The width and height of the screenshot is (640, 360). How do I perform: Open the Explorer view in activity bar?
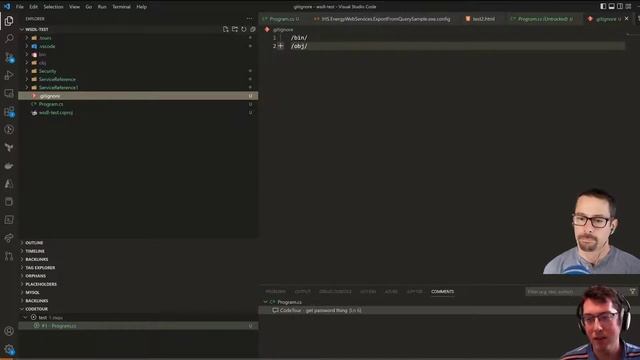click(x=9, y=21)
